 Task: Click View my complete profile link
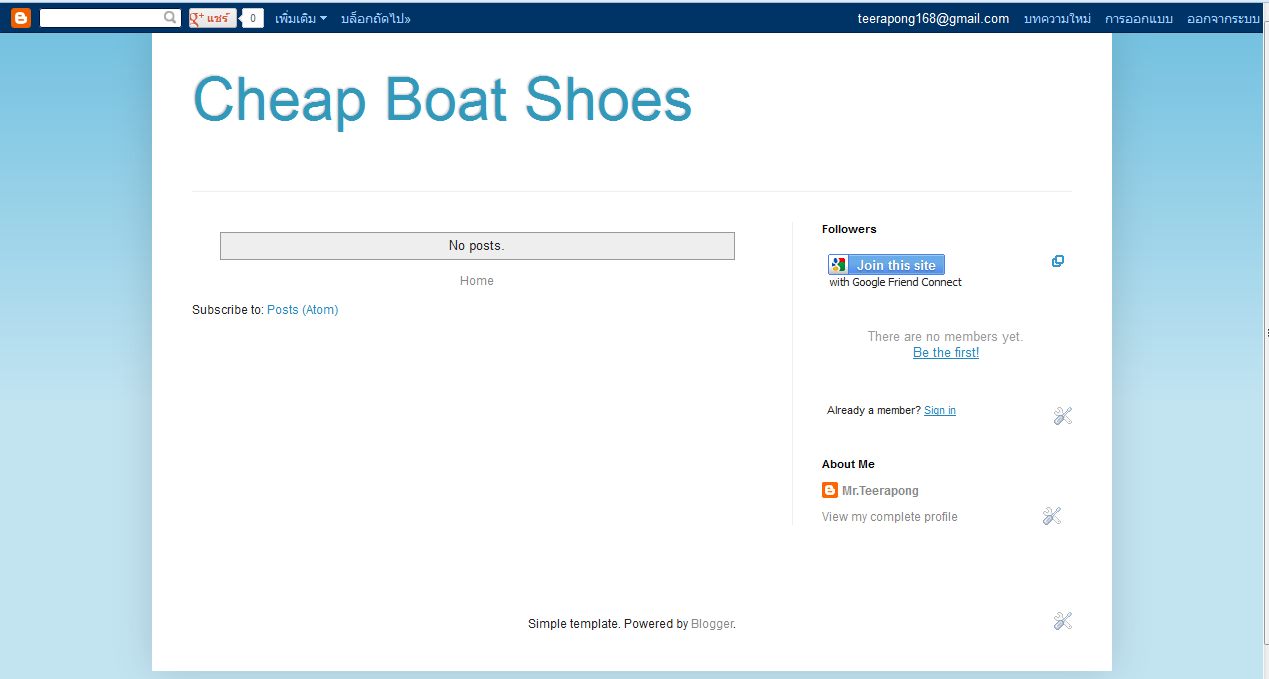[x=889, y=517]
